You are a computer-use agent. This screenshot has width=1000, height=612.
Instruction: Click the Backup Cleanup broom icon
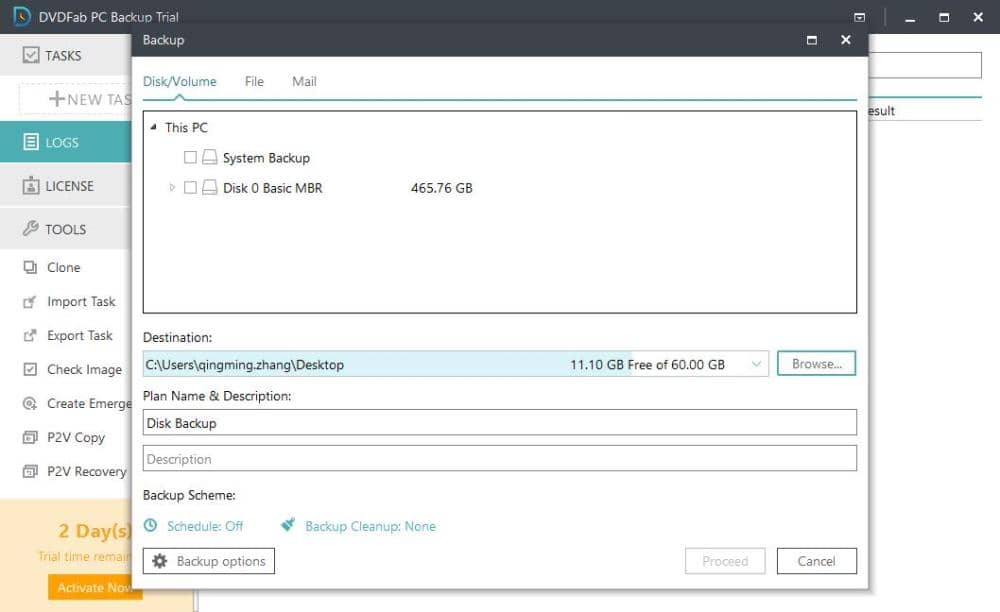click(288, 525)
